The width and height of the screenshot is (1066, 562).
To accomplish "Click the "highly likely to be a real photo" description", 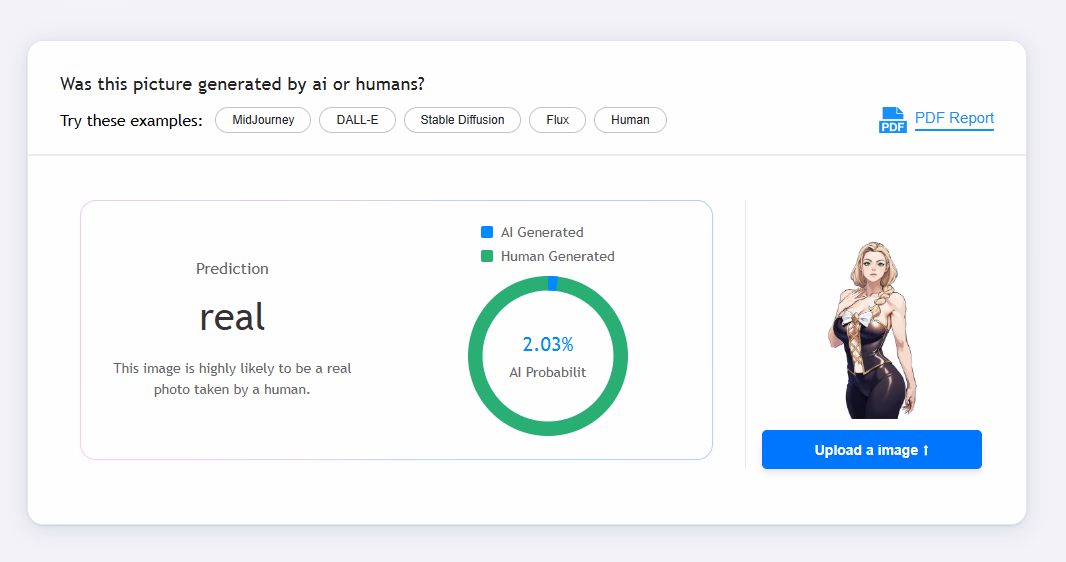I will (232, 379).
